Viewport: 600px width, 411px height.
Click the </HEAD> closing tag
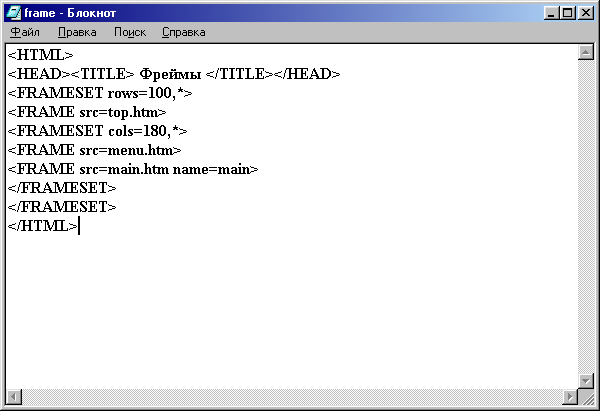click(307, 74)
